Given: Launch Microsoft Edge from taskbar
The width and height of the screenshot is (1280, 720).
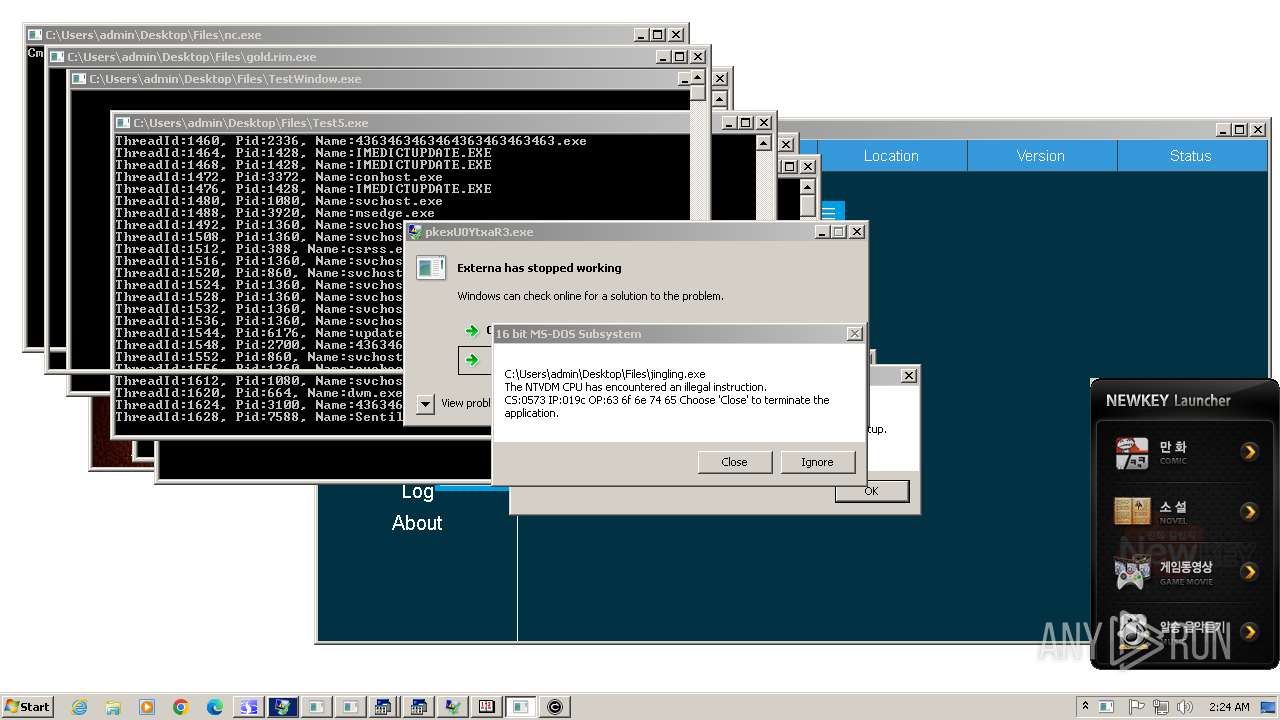Looking at the screenshot, I should 215,707.
